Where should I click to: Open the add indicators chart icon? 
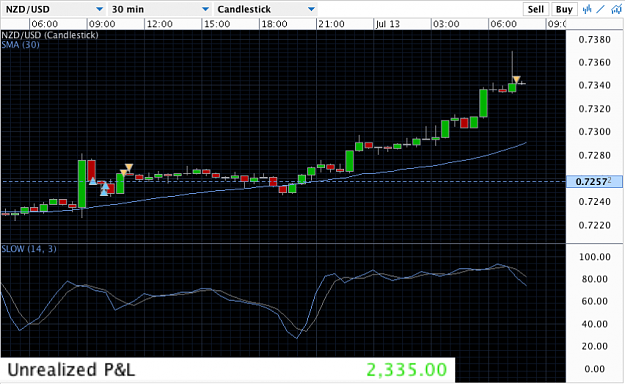tap(616, 9)
